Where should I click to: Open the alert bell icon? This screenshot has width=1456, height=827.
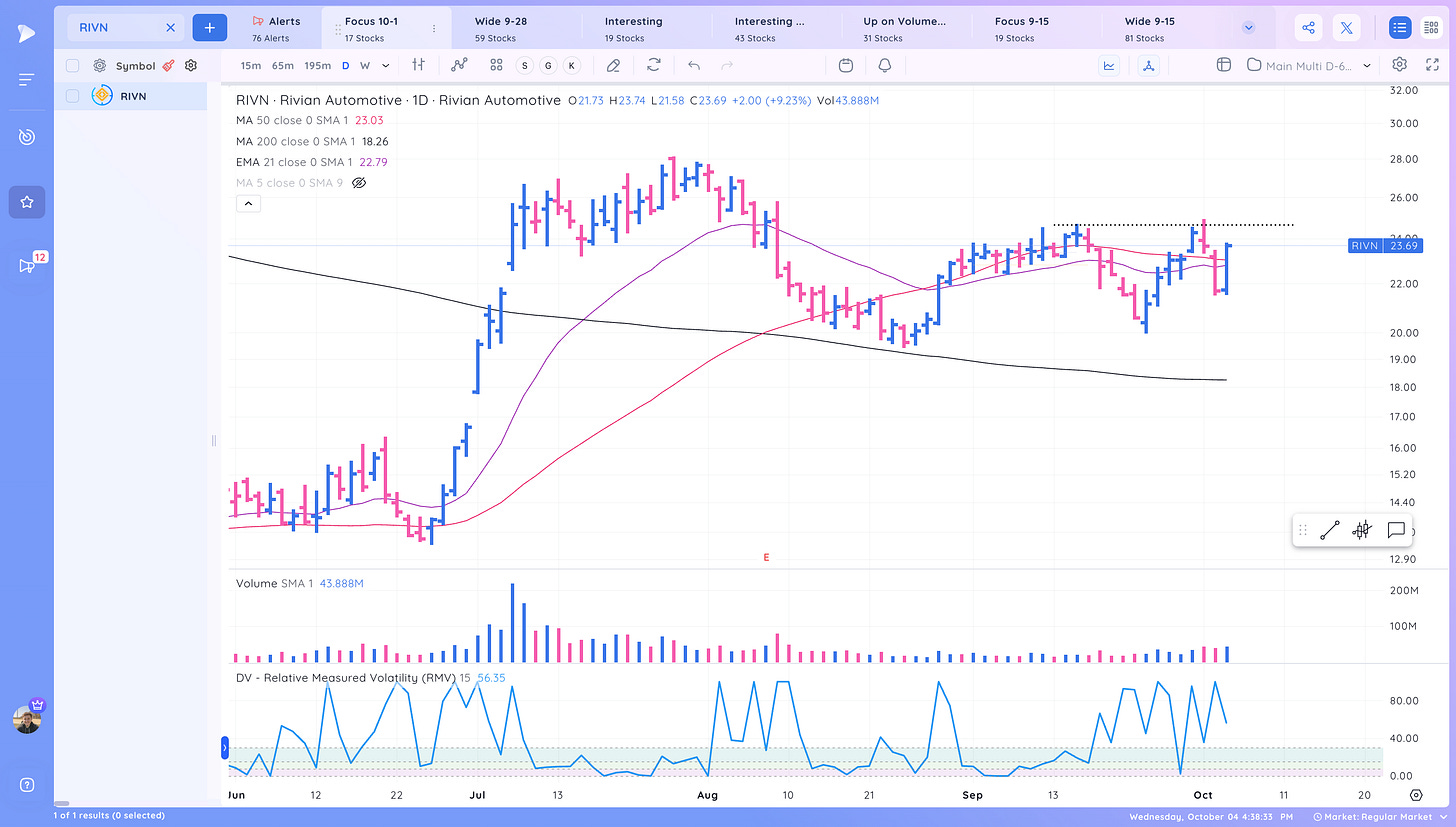pos(885,65)
